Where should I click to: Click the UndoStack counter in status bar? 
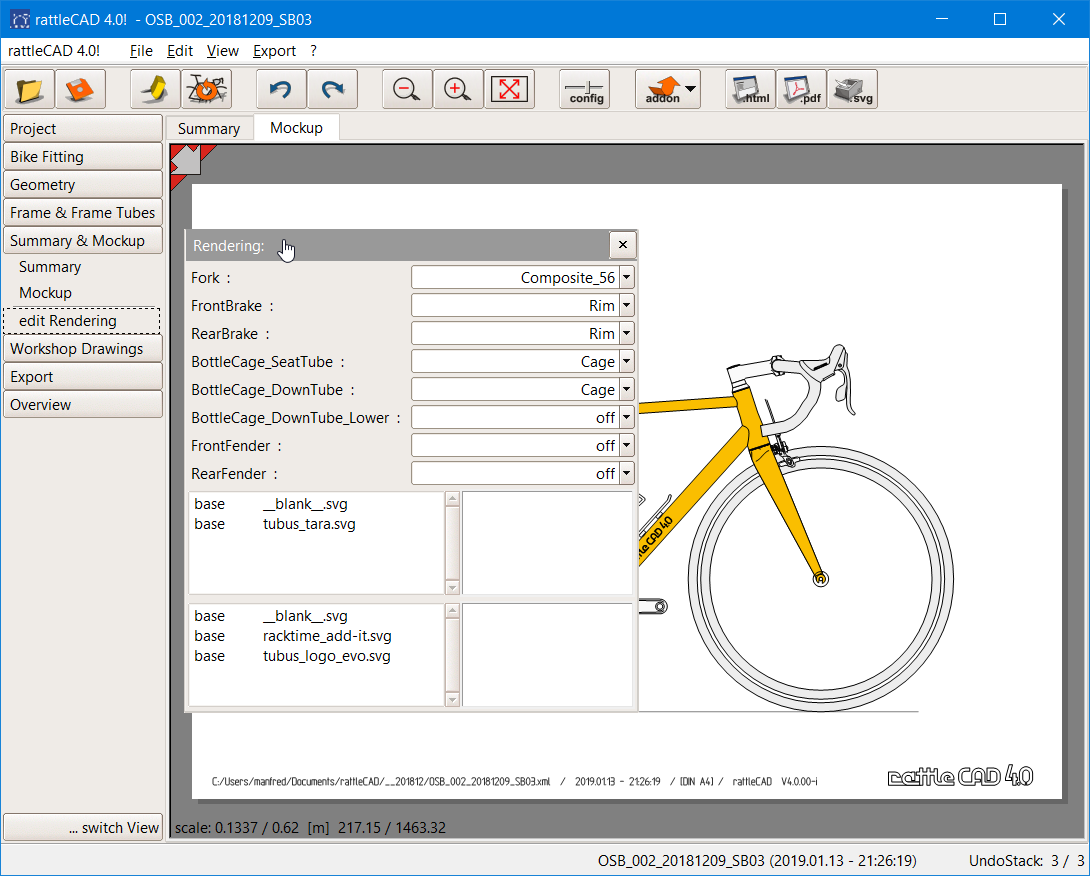(1026, 861)
